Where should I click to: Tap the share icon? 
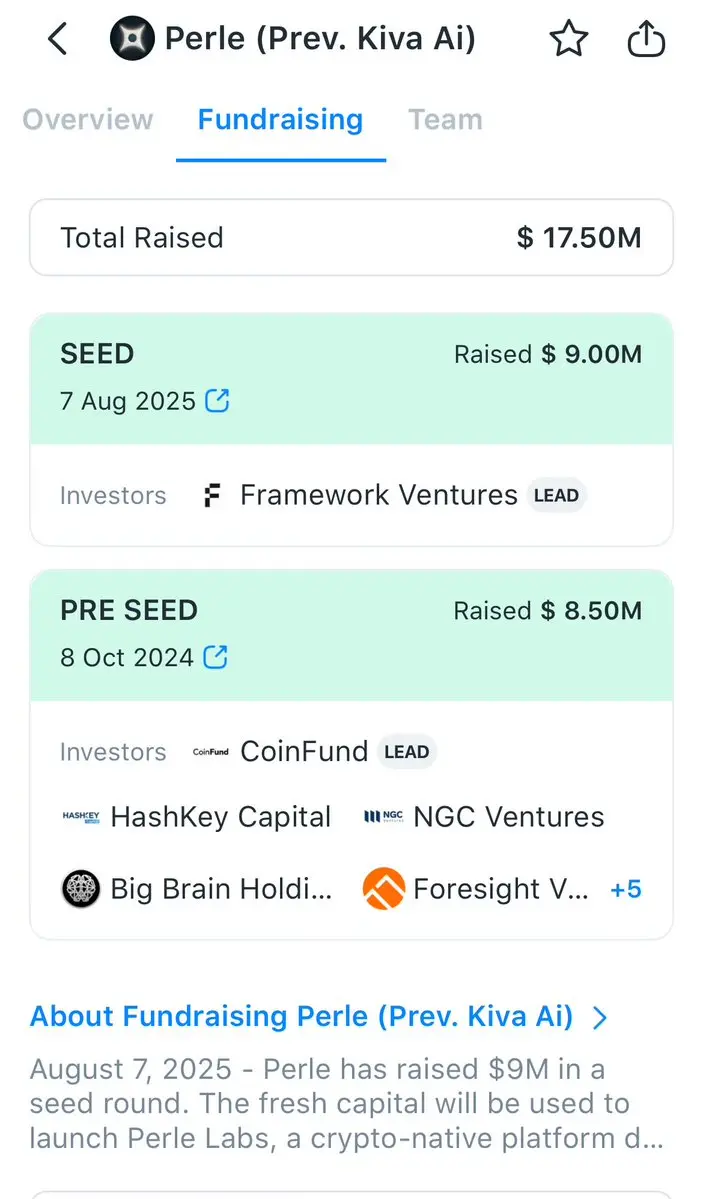(x=646, y=40)
